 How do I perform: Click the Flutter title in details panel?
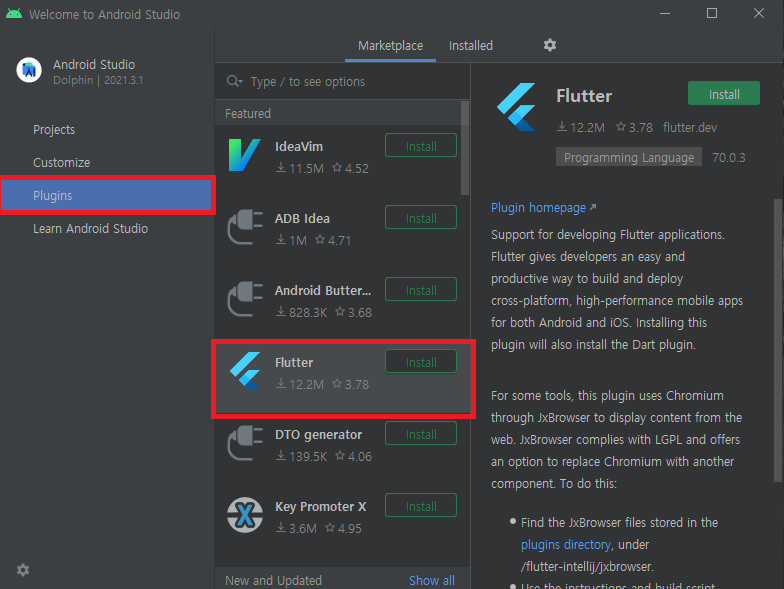(x=584, y=96)
